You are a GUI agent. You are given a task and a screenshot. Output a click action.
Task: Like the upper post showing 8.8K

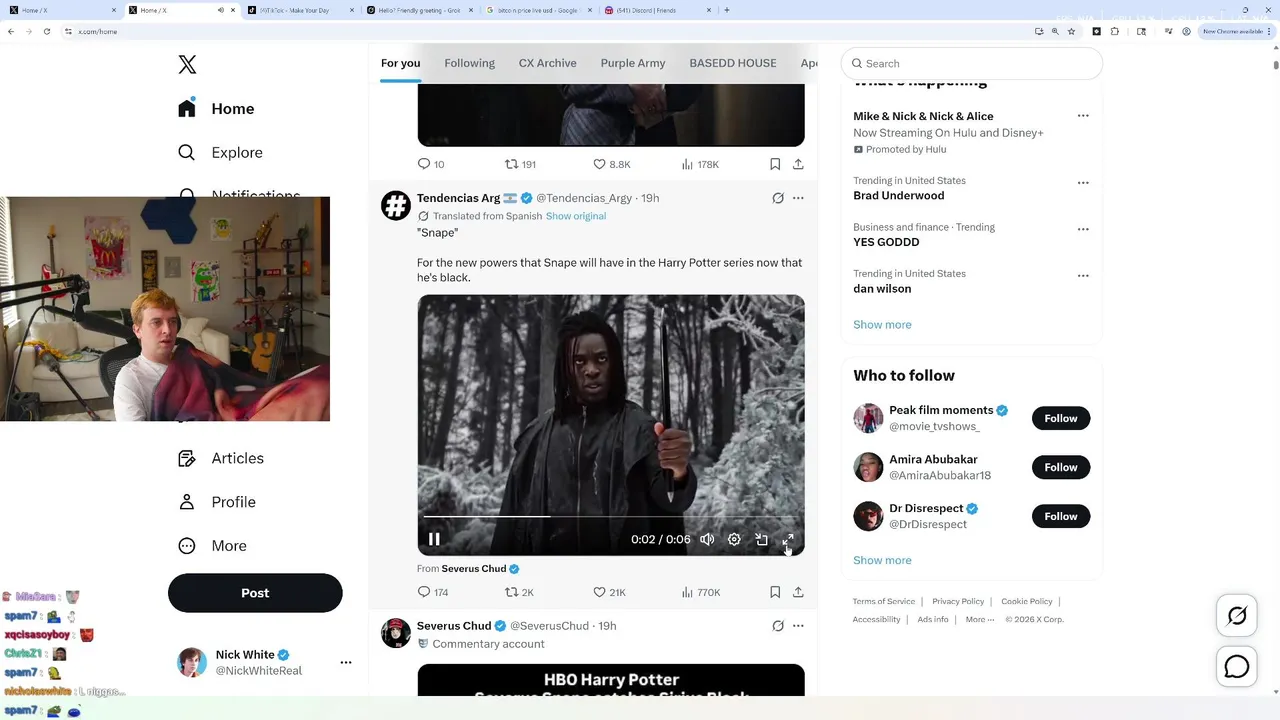point(611,164)
